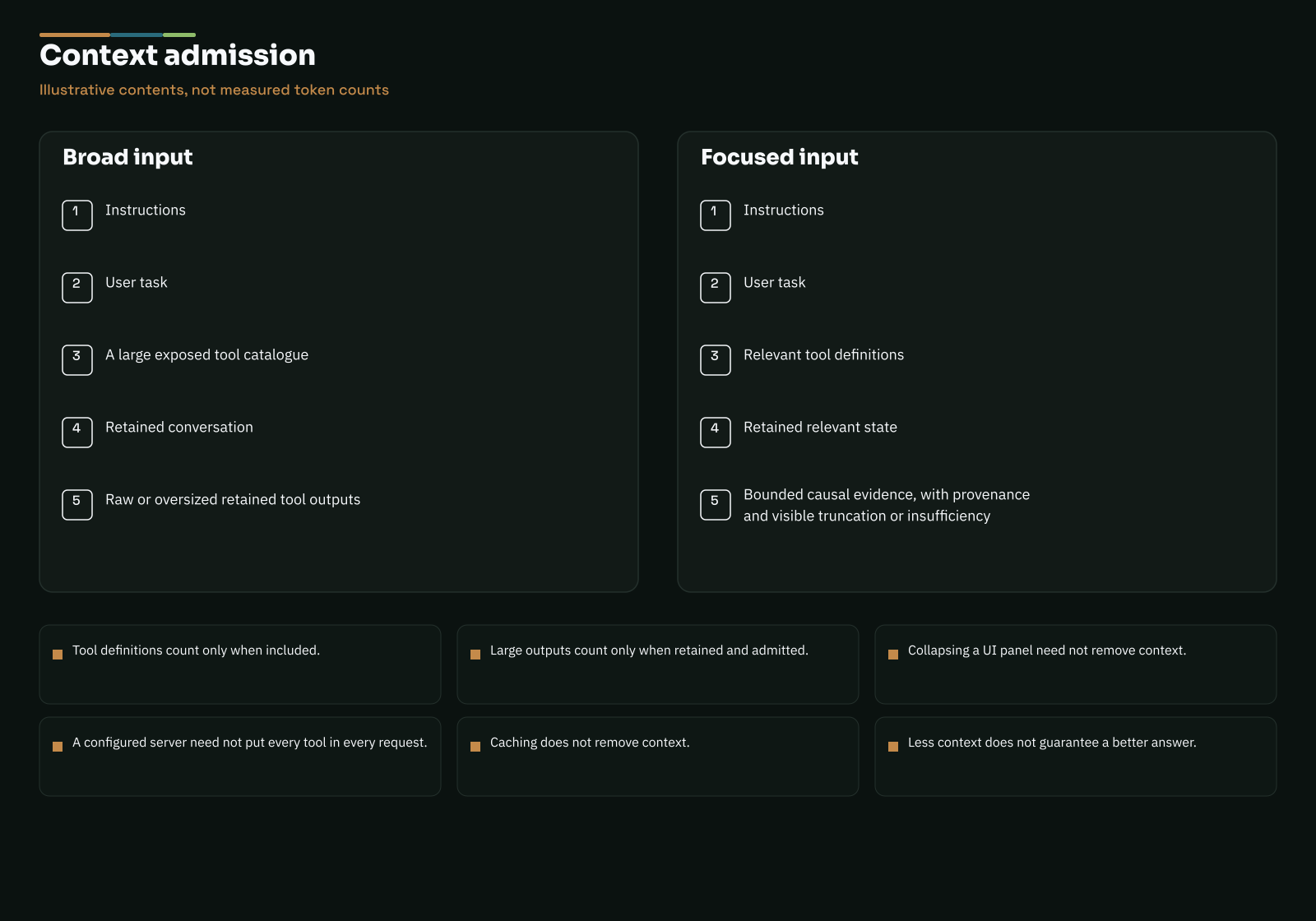Click number badge 2 beside Focused input User task
This screenshot has width=1316, height=921.
click(x=716, y=288)
